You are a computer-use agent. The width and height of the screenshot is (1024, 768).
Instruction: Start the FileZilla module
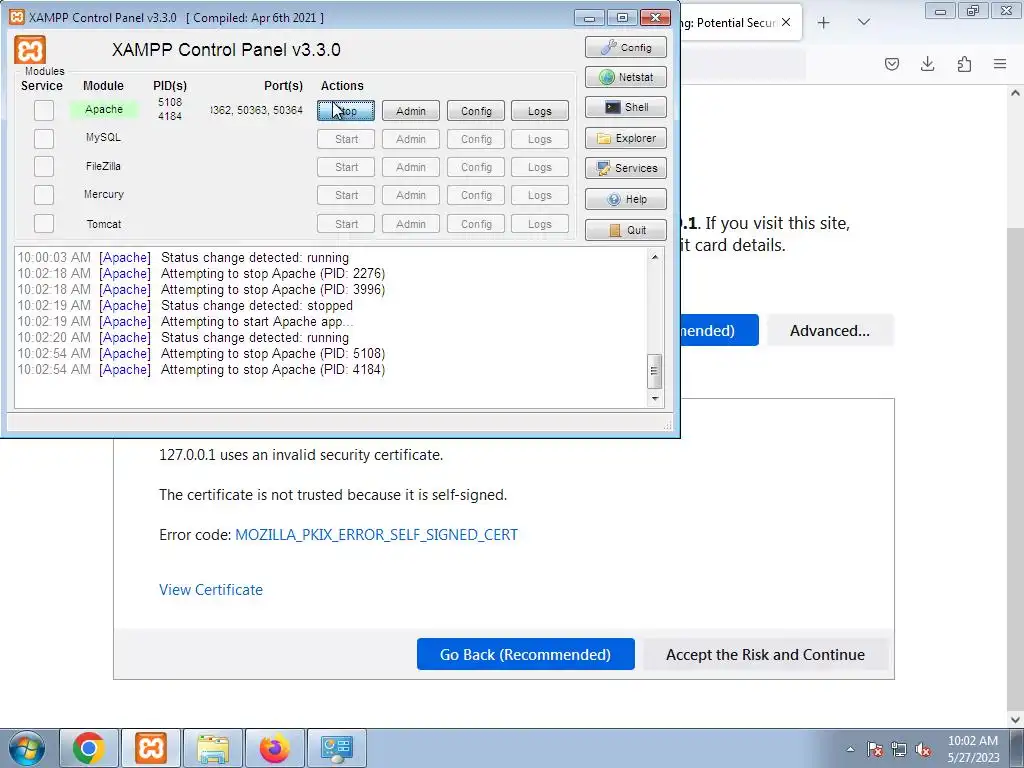346,167
